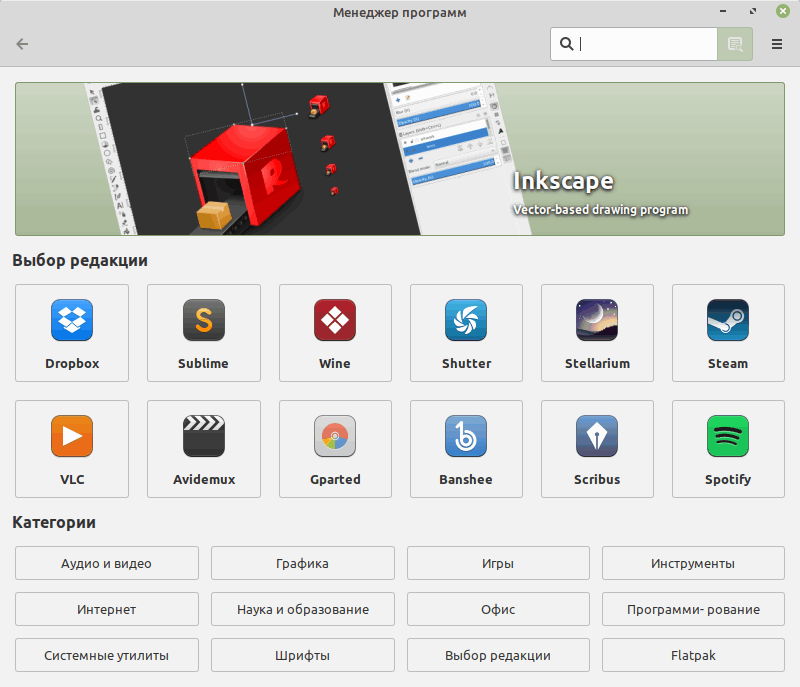Open the Gparted partition tool page

point(335,448)
